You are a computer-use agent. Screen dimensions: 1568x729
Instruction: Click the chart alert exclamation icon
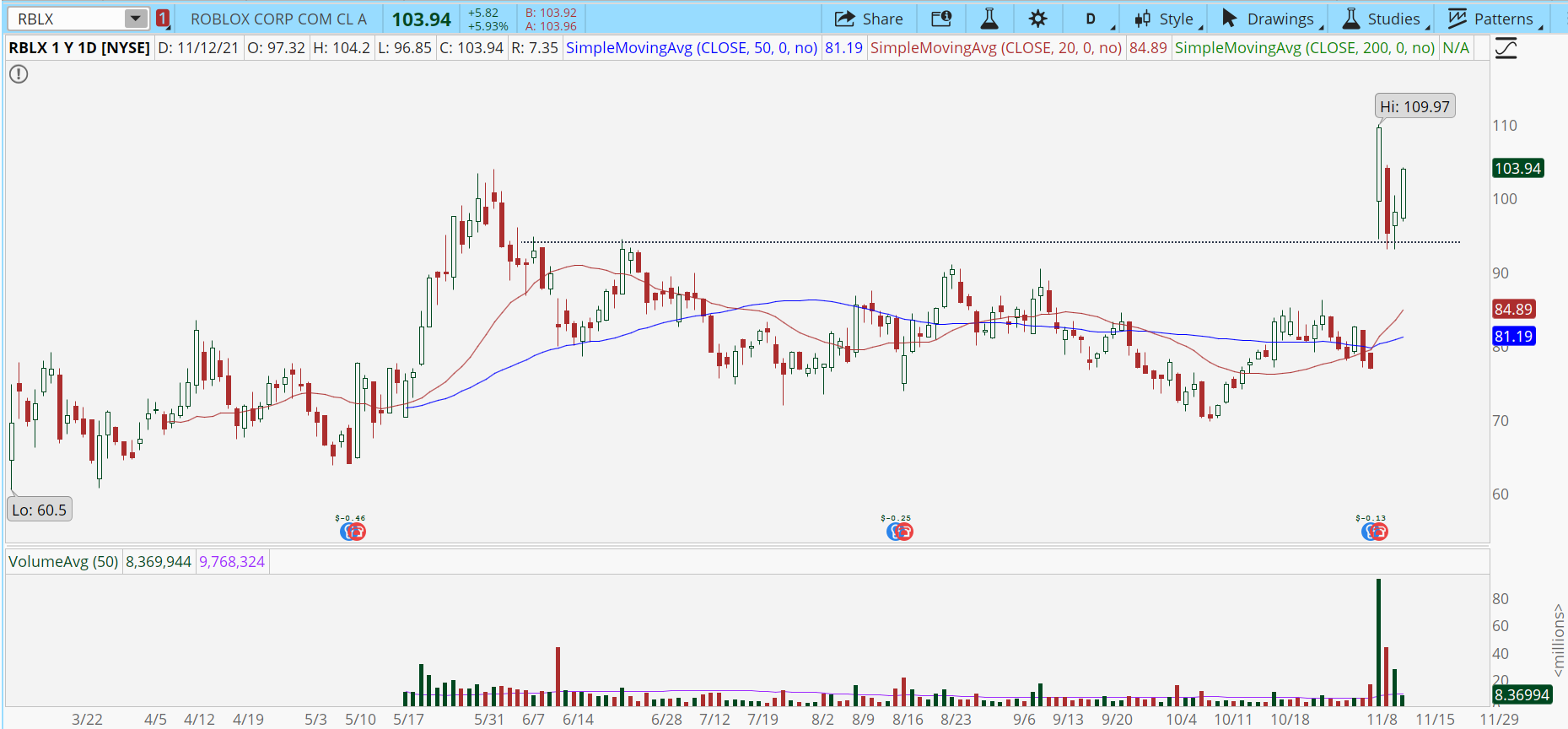[19, 74]
